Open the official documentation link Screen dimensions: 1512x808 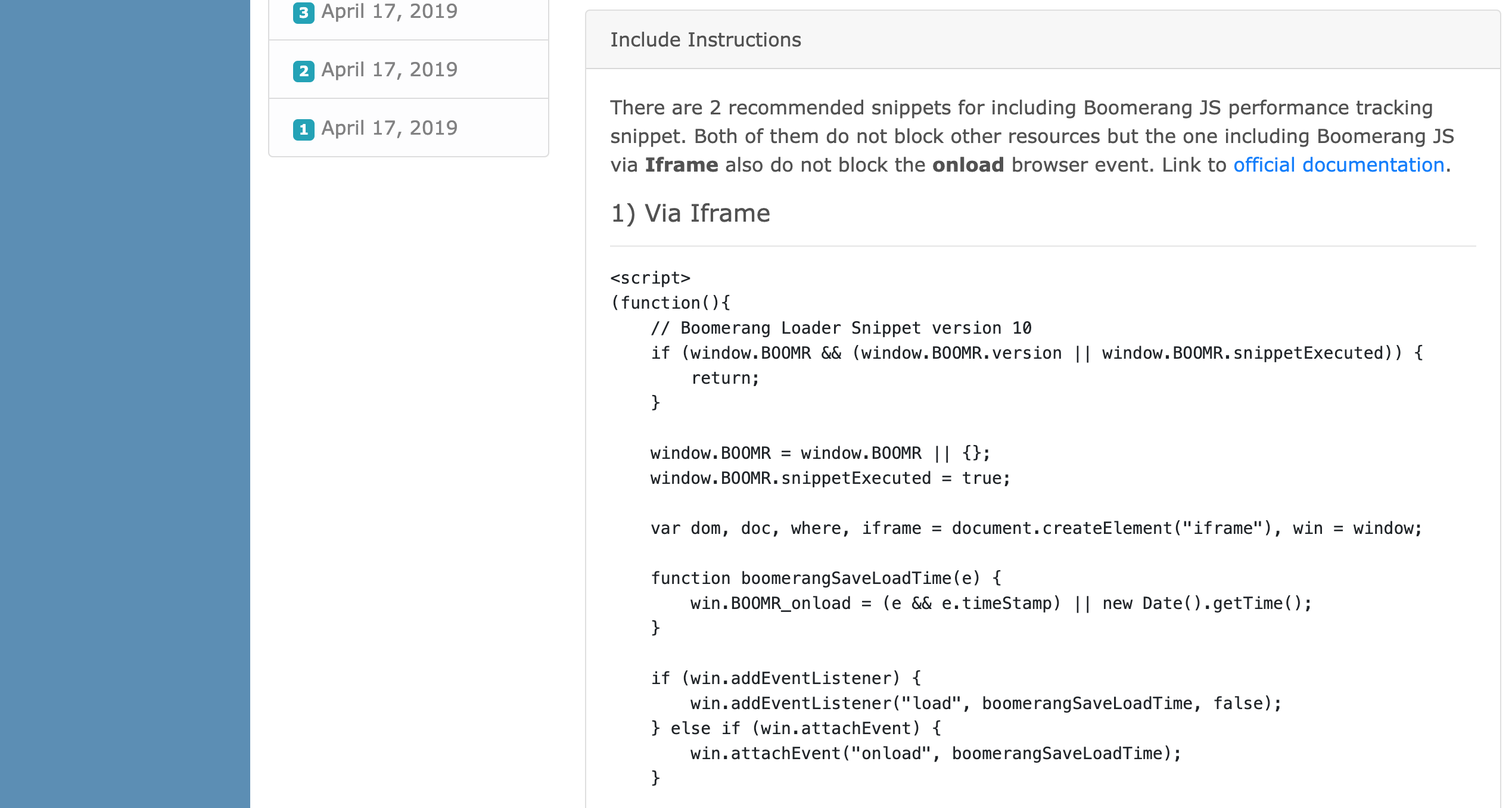(1339, 165)
